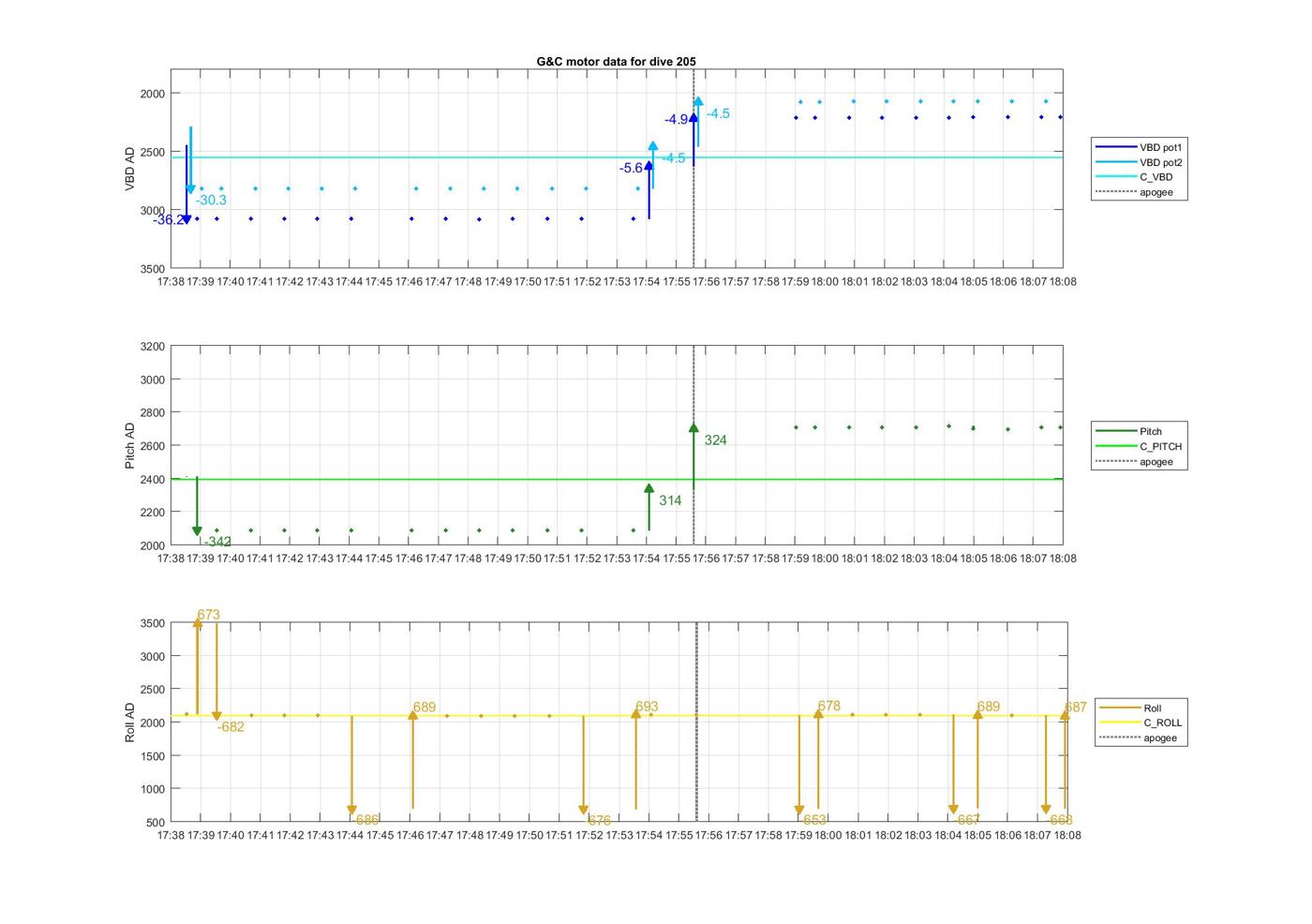Click the '314' pitch data label
Image resolution: width=1312 pixels, height=924 pixels.
(x=670, y=500)
